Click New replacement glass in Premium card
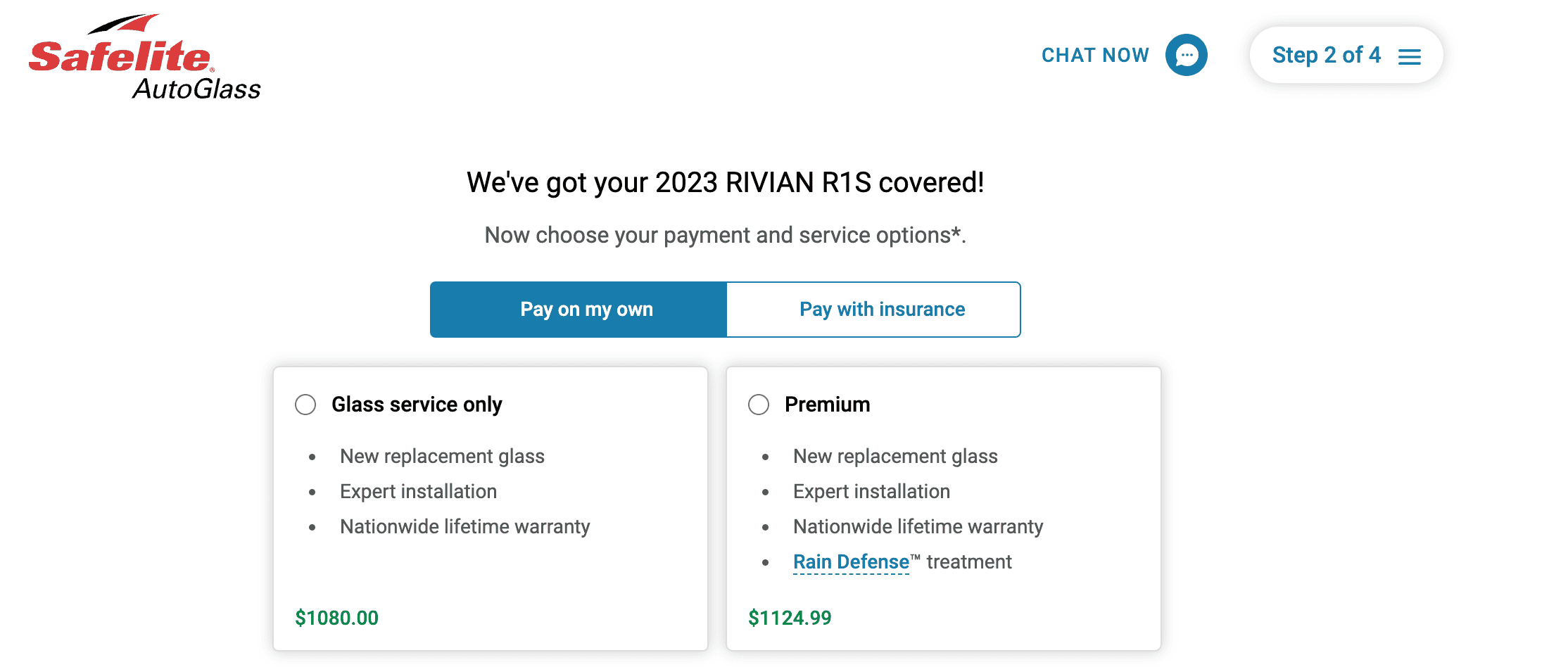Screen dimensions: 1568x667 (895, 456)
